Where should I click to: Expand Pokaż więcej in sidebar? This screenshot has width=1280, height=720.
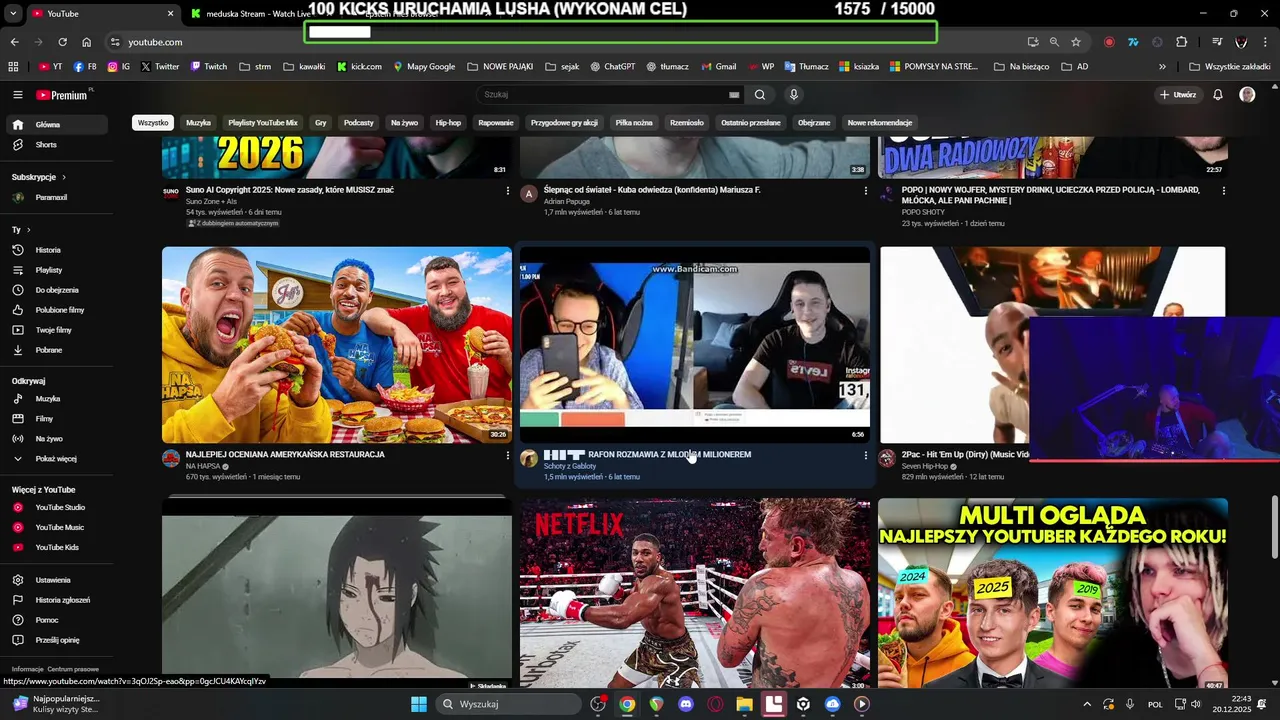[x=54, y=459]
